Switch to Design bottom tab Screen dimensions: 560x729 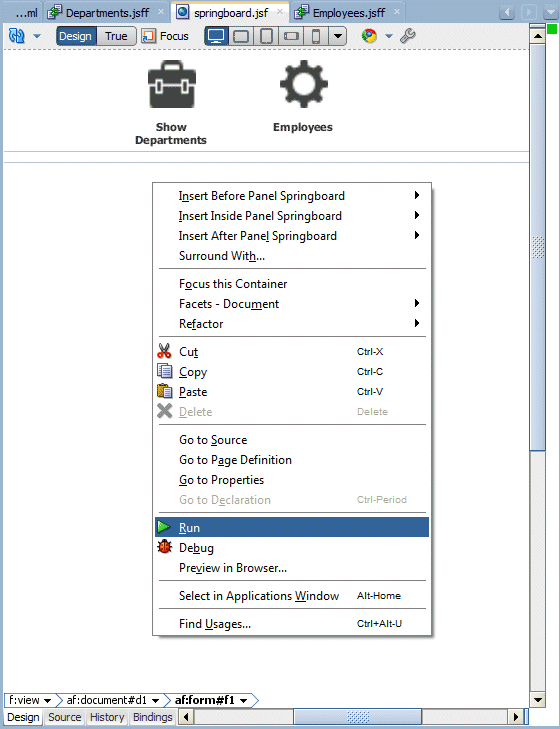23,717
